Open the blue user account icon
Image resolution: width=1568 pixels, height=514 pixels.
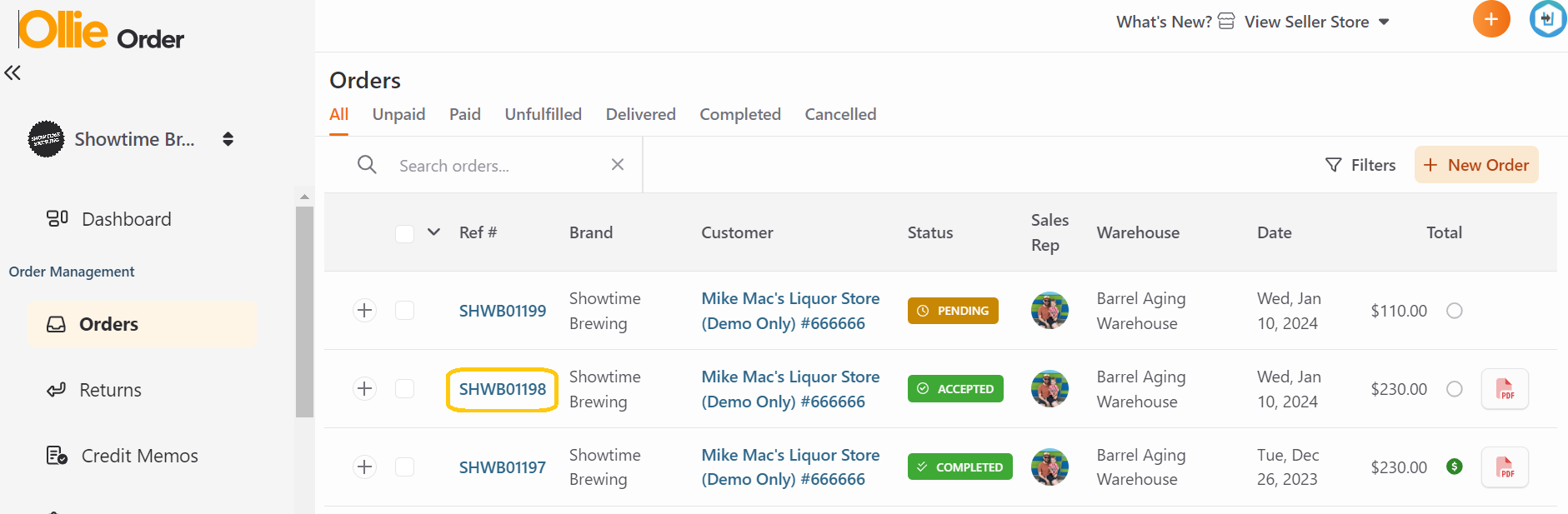pyautogui.click(x=1548, y=19)
